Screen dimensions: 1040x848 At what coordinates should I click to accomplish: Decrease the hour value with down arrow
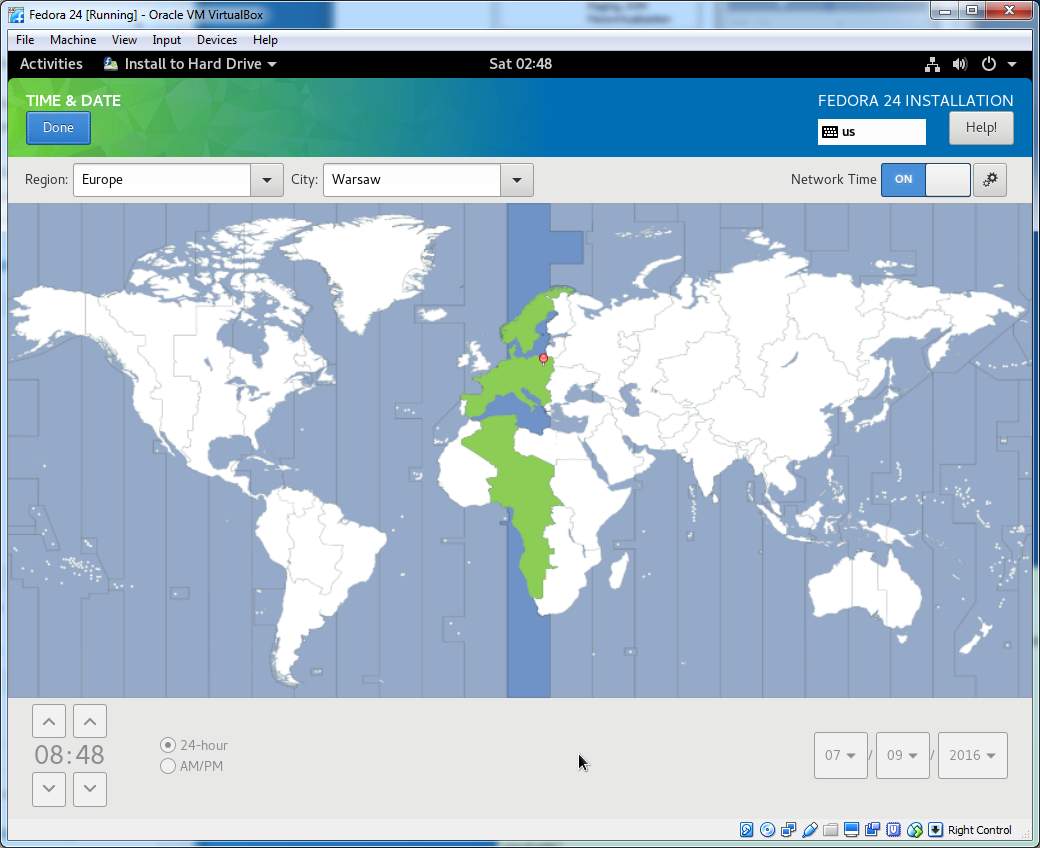point(49,789)
